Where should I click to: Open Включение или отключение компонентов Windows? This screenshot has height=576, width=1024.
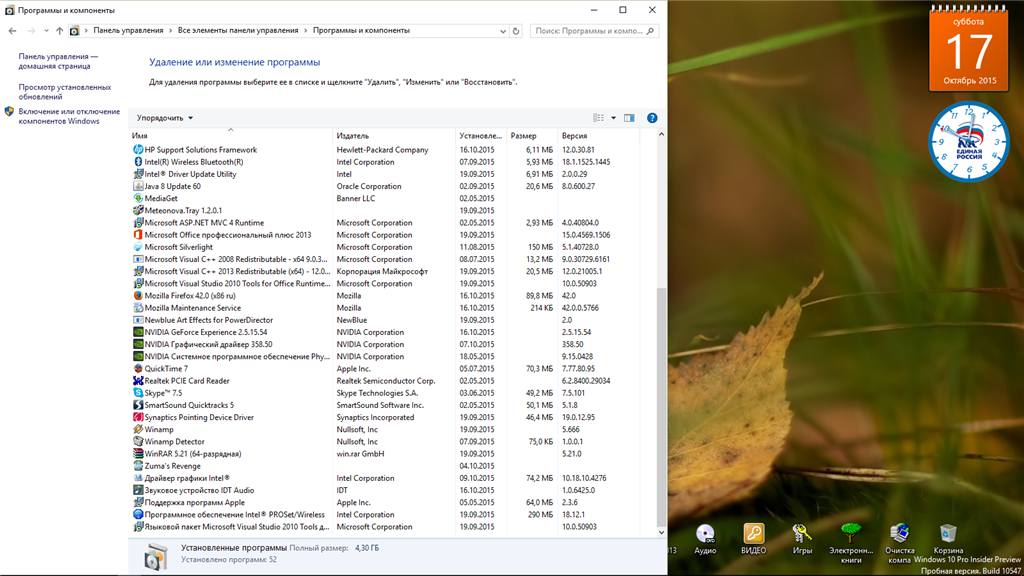[69, 116]
